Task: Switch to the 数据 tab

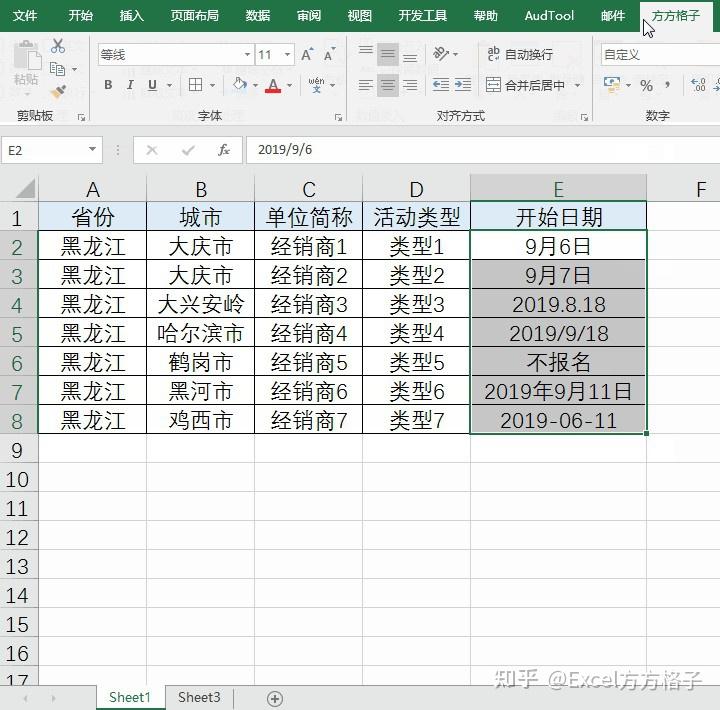Action: click(257, 16)
